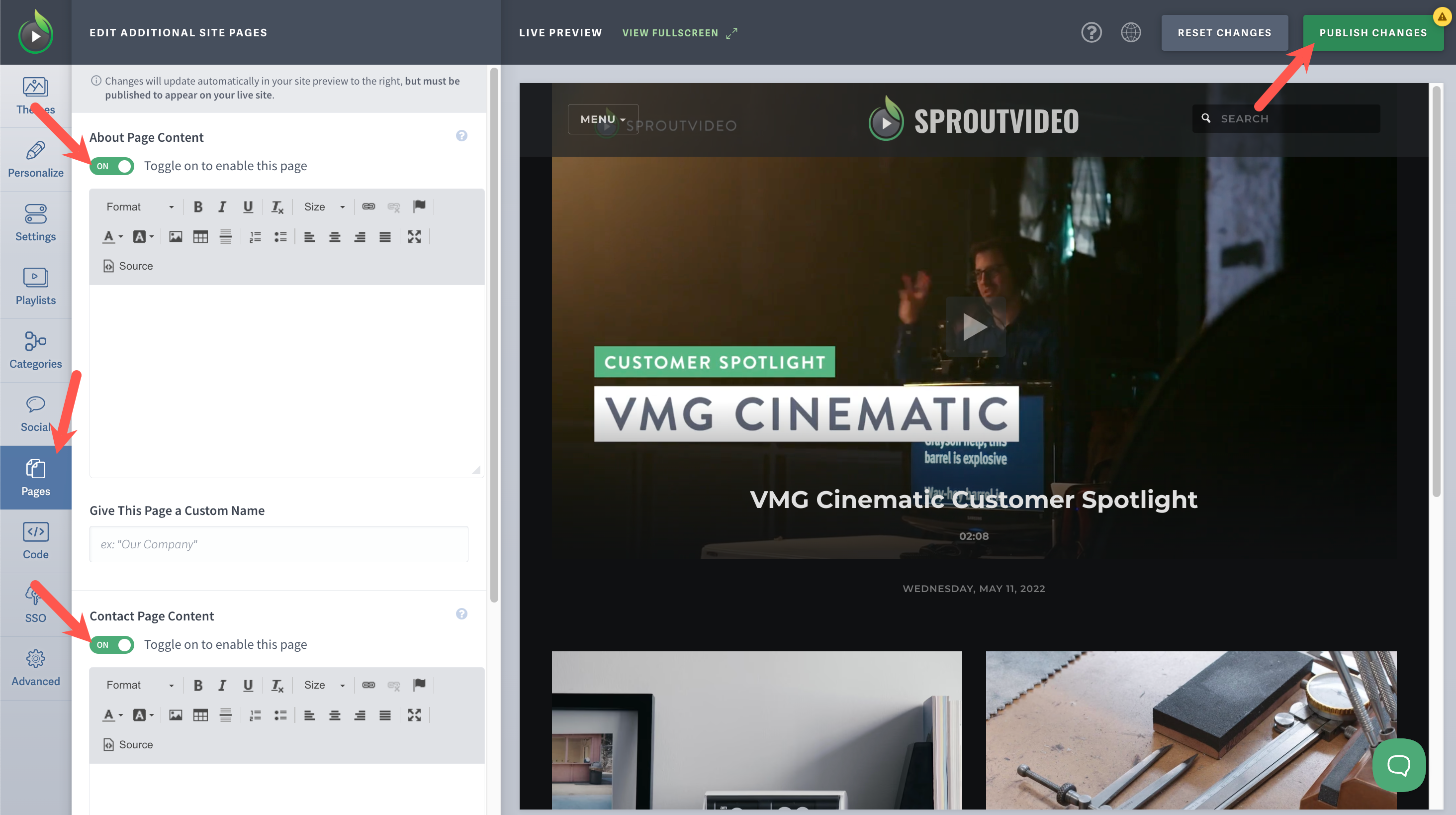Expand the MENU dropdown in preview
The image size is (1456, 815).
click(602, 119)
